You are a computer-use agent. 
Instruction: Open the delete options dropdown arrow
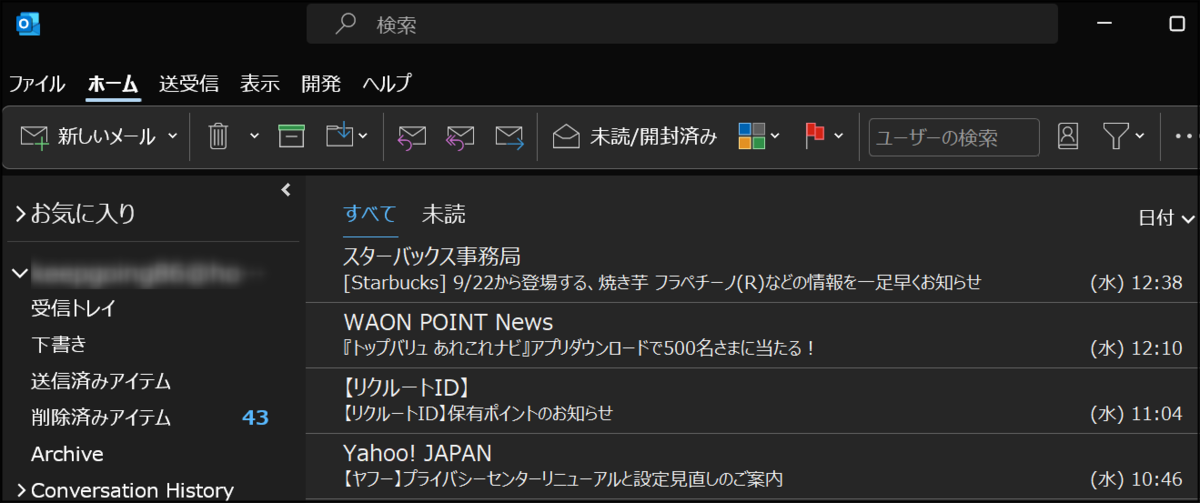coord(254,137)
